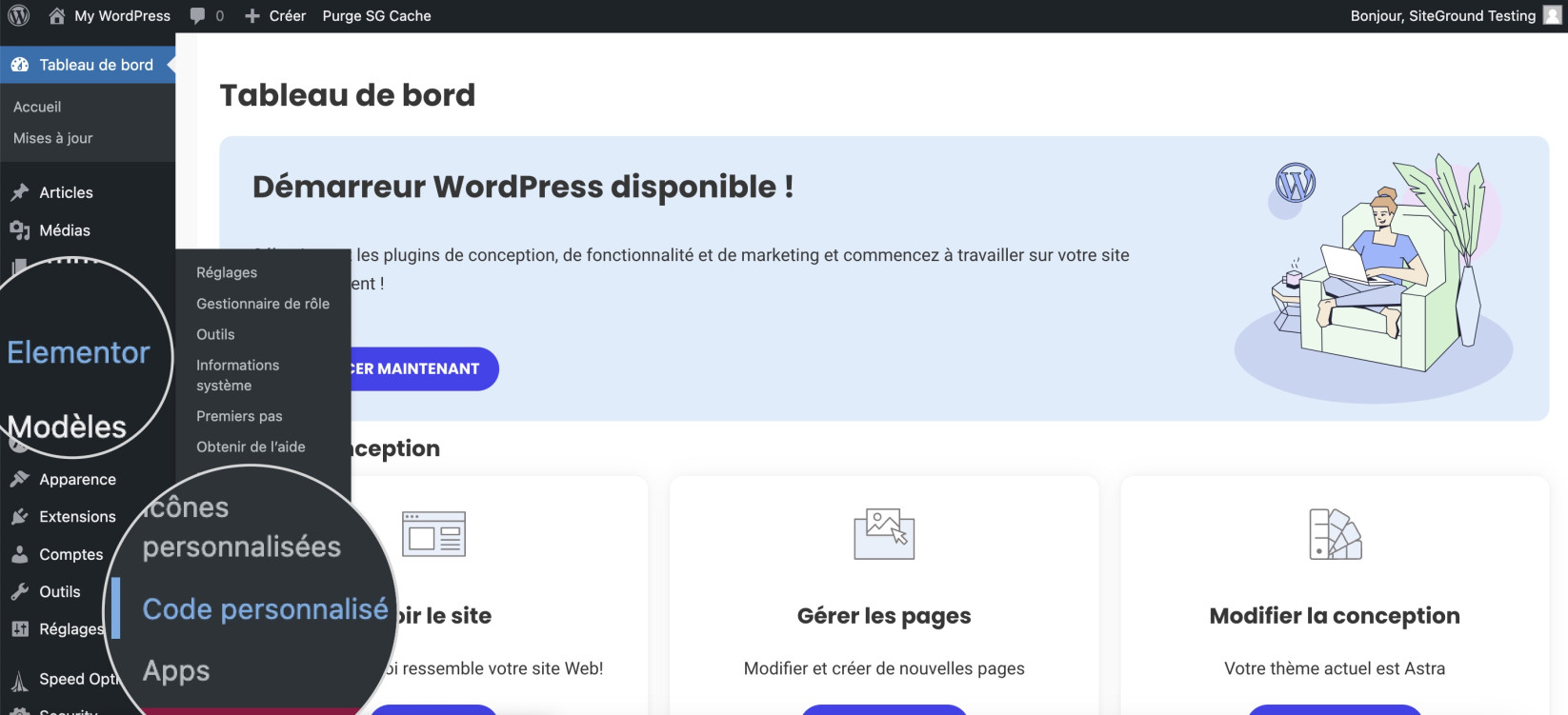Click the Articles pin icon
This screenshot has height=715, width=1568.
tap(20, 192)
